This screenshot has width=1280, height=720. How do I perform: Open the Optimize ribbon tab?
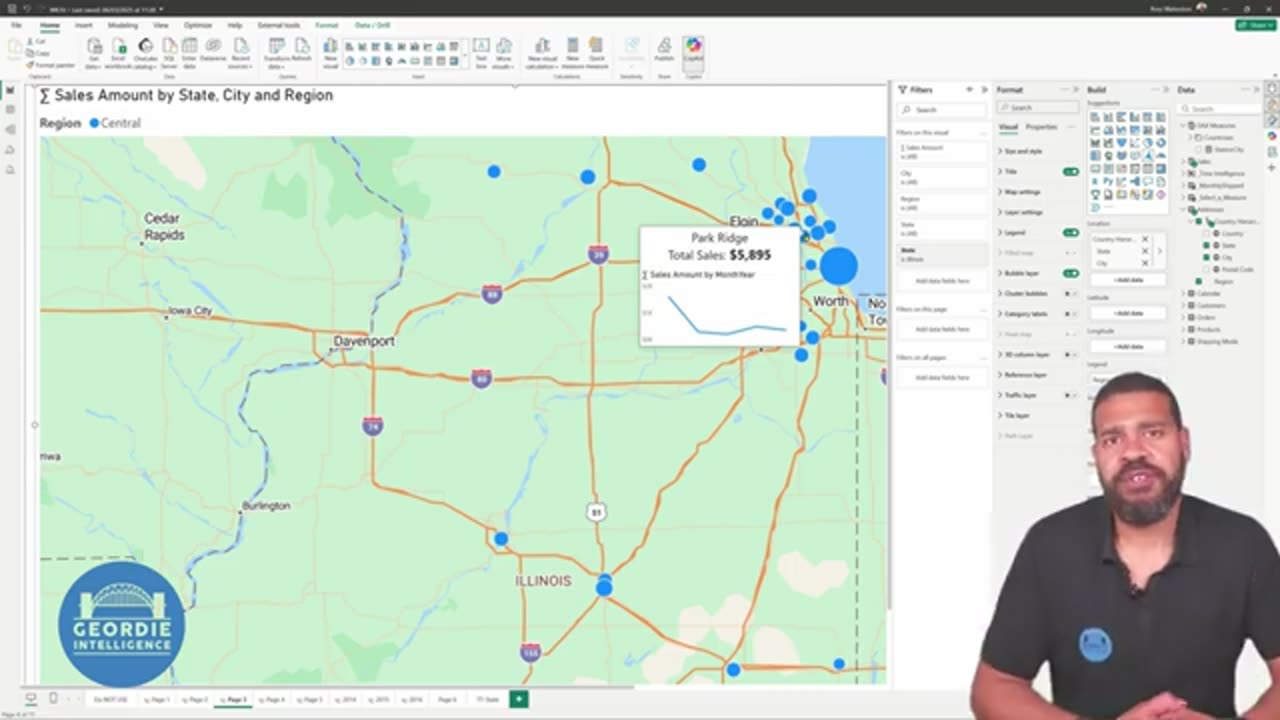pyautogui.click(x=198, y=25)
